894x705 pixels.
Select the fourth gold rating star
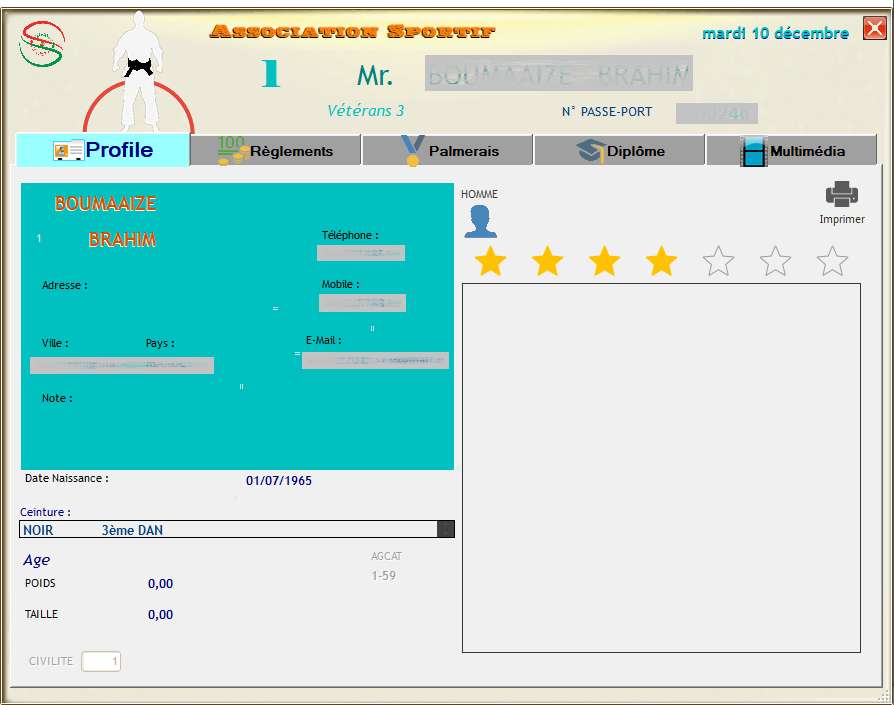tap(661, 262)
